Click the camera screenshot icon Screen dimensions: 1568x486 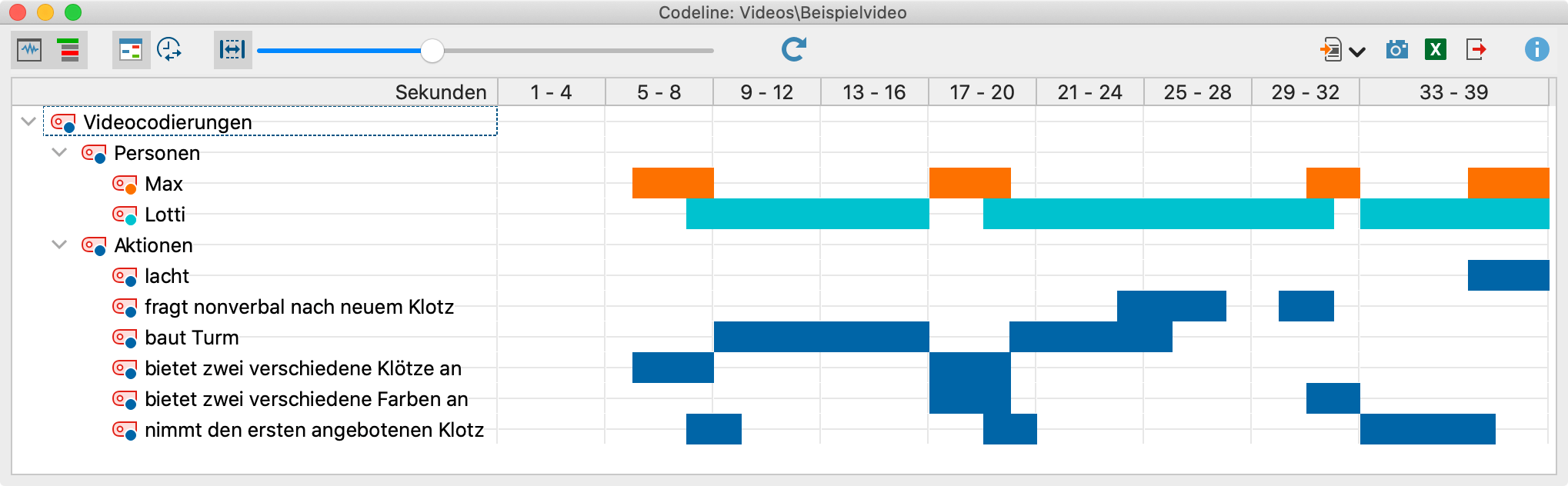coord(1396,51)
